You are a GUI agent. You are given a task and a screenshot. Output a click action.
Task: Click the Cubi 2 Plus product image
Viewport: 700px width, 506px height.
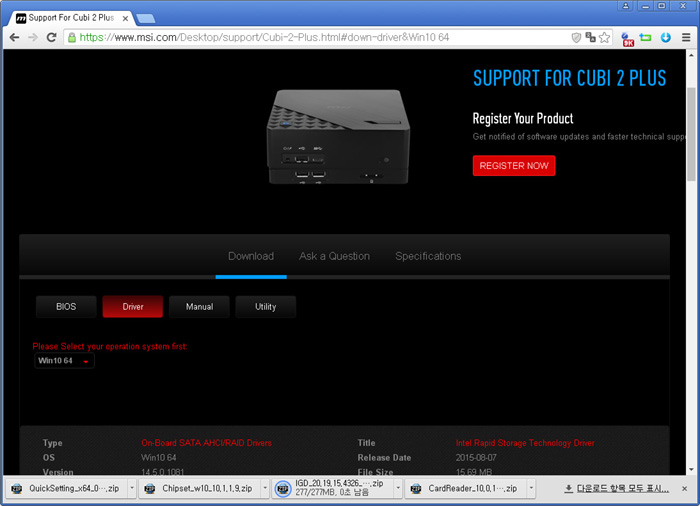click(x=338, y=137)
